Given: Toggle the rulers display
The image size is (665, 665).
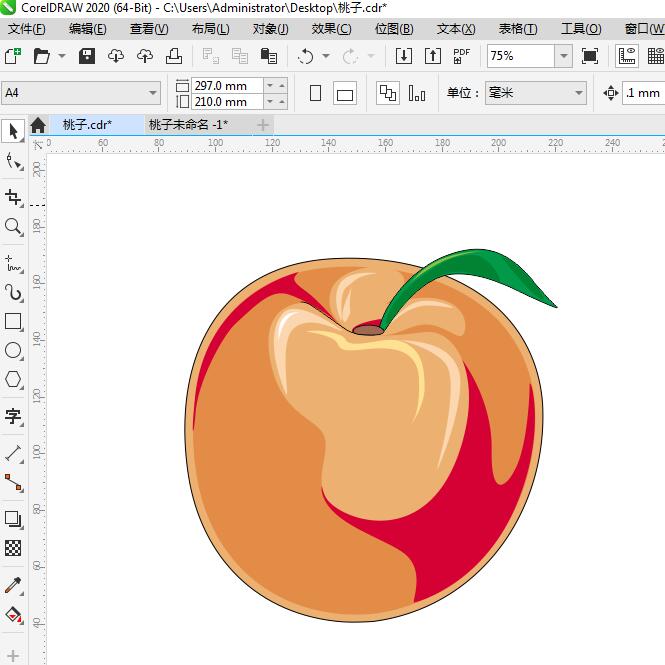Looking at the screenshot, I should click(x=627, y=56).
